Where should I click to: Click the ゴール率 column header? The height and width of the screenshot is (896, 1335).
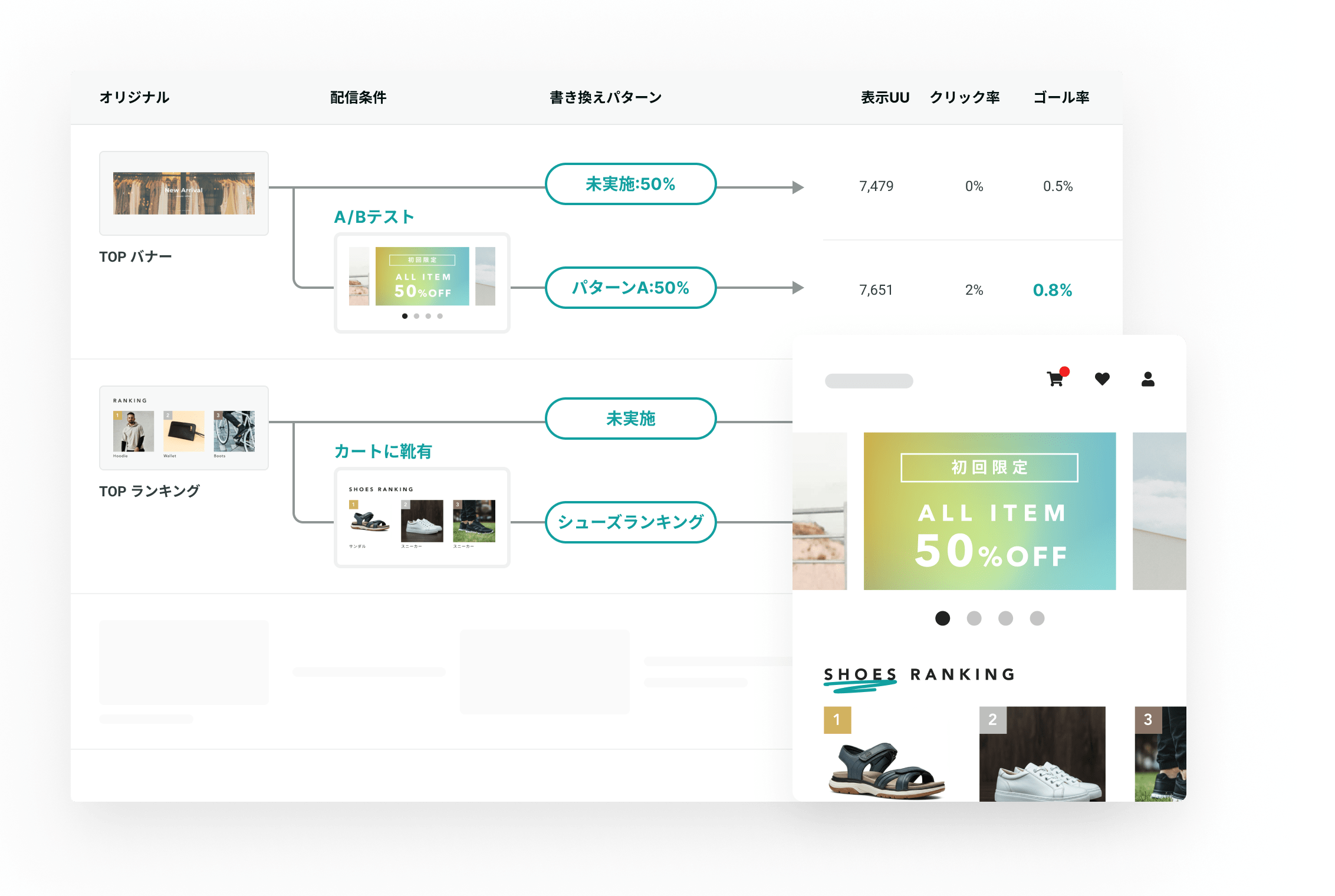point(1061,97)
